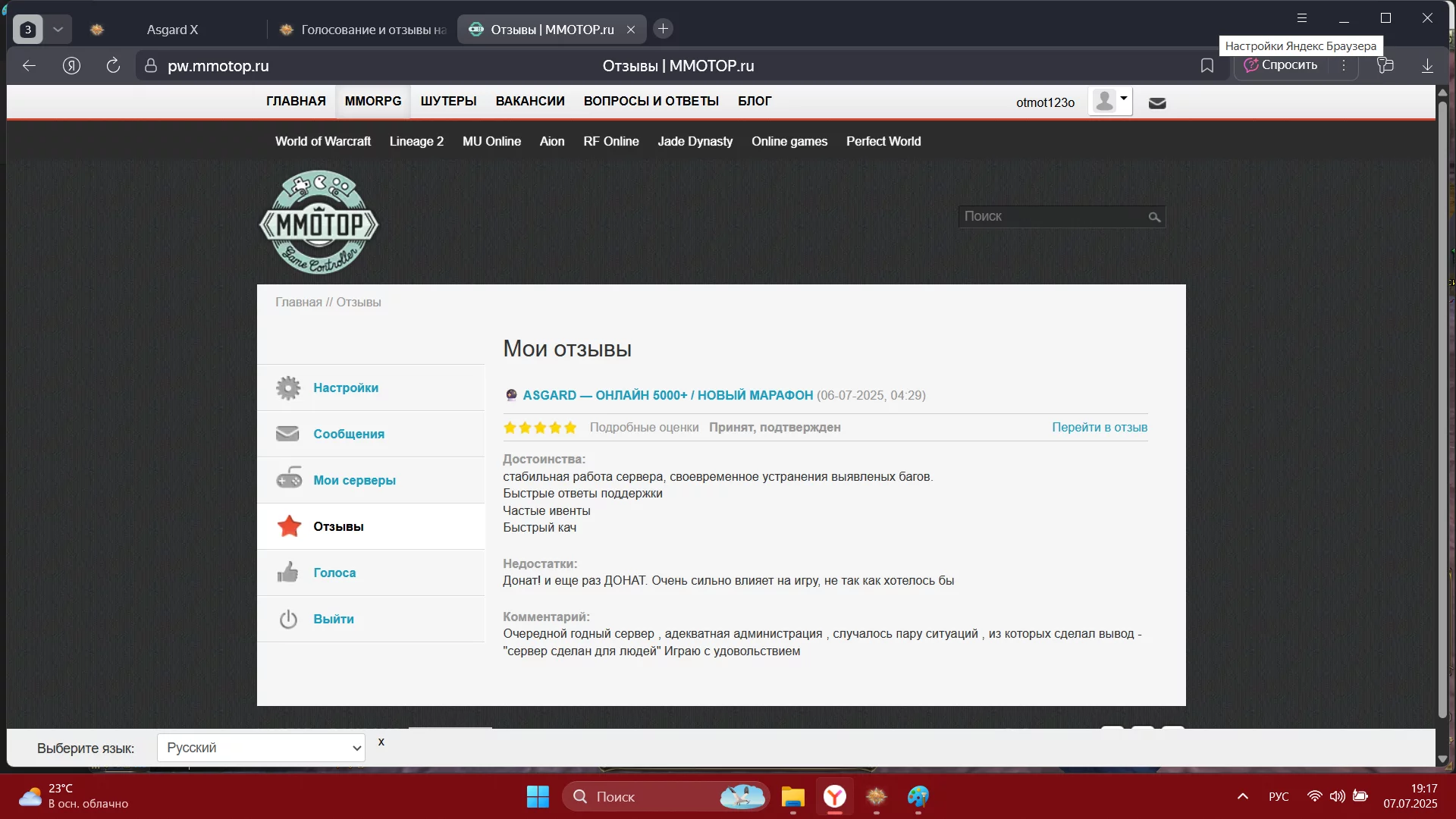Show hidden system tray icons
This screenshot has width=1456, height=819.
point(1242,797)
